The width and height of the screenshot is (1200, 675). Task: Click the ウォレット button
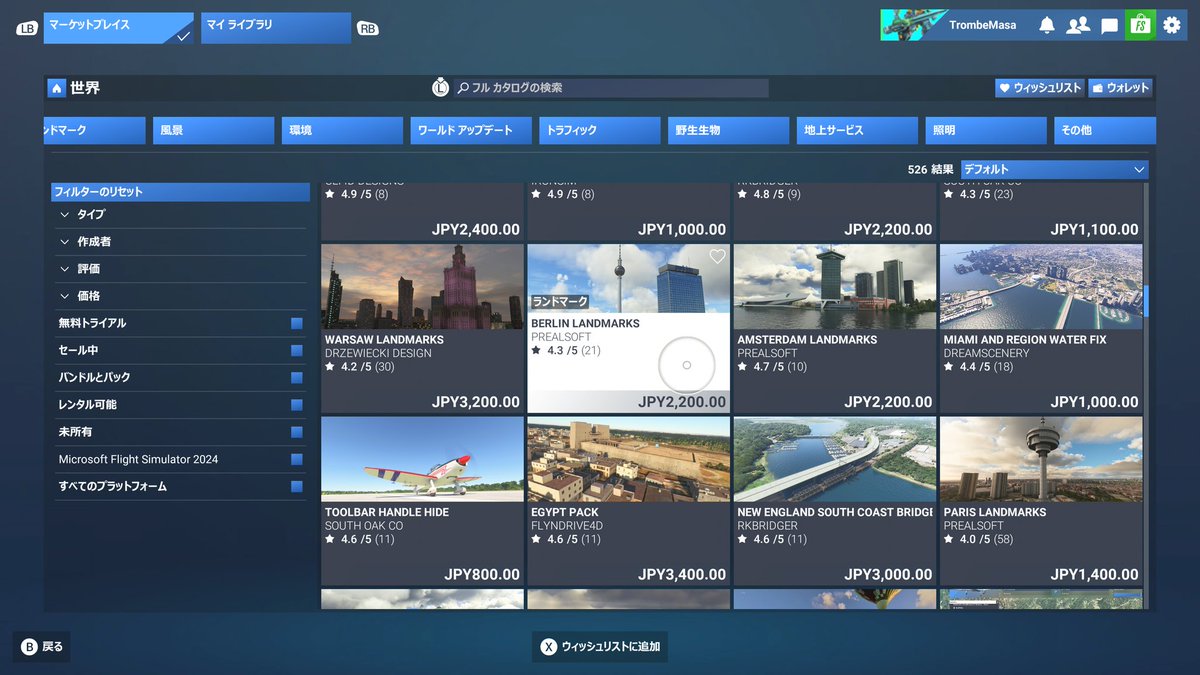[1121, 88]
